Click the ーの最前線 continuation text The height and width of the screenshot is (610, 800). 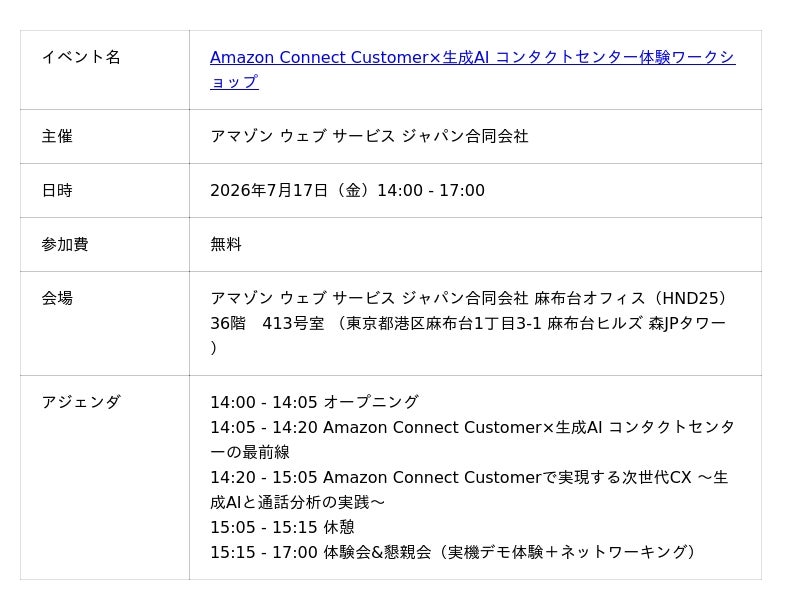pyautogui.click(x=250, y=452)
